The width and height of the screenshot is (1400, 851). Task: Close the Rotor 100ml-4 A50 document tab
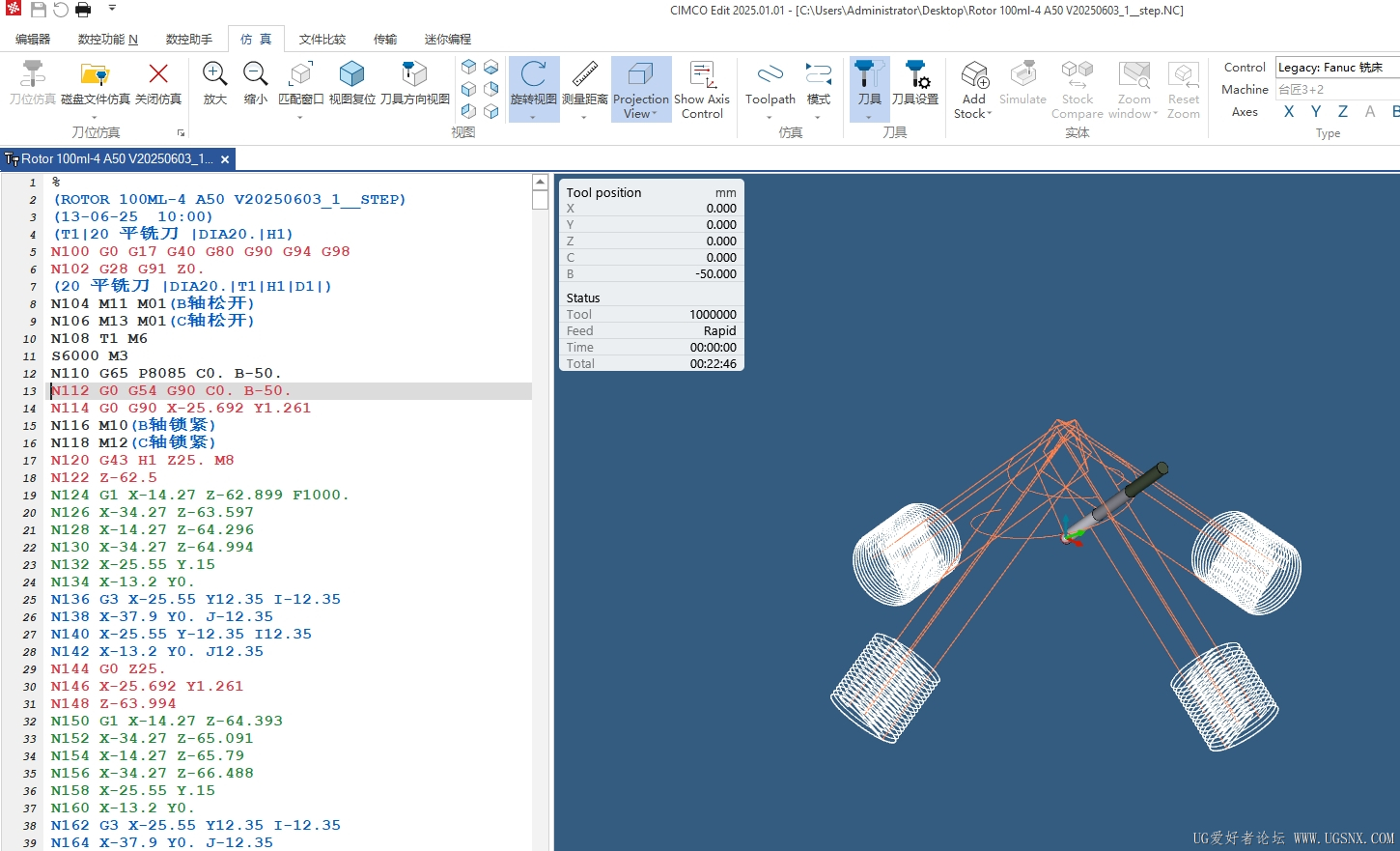225,159
